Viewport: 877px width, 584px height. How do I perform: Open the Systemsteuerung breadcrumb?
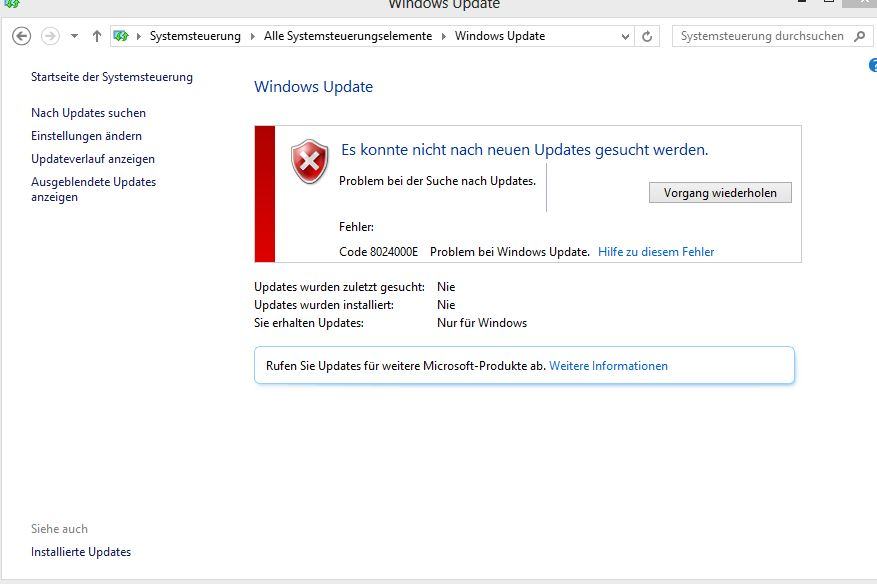tap(195, 36)
